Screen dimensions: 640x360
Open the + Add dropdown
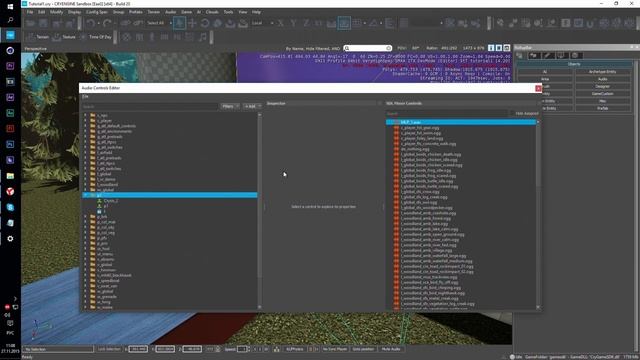(252, 107)
